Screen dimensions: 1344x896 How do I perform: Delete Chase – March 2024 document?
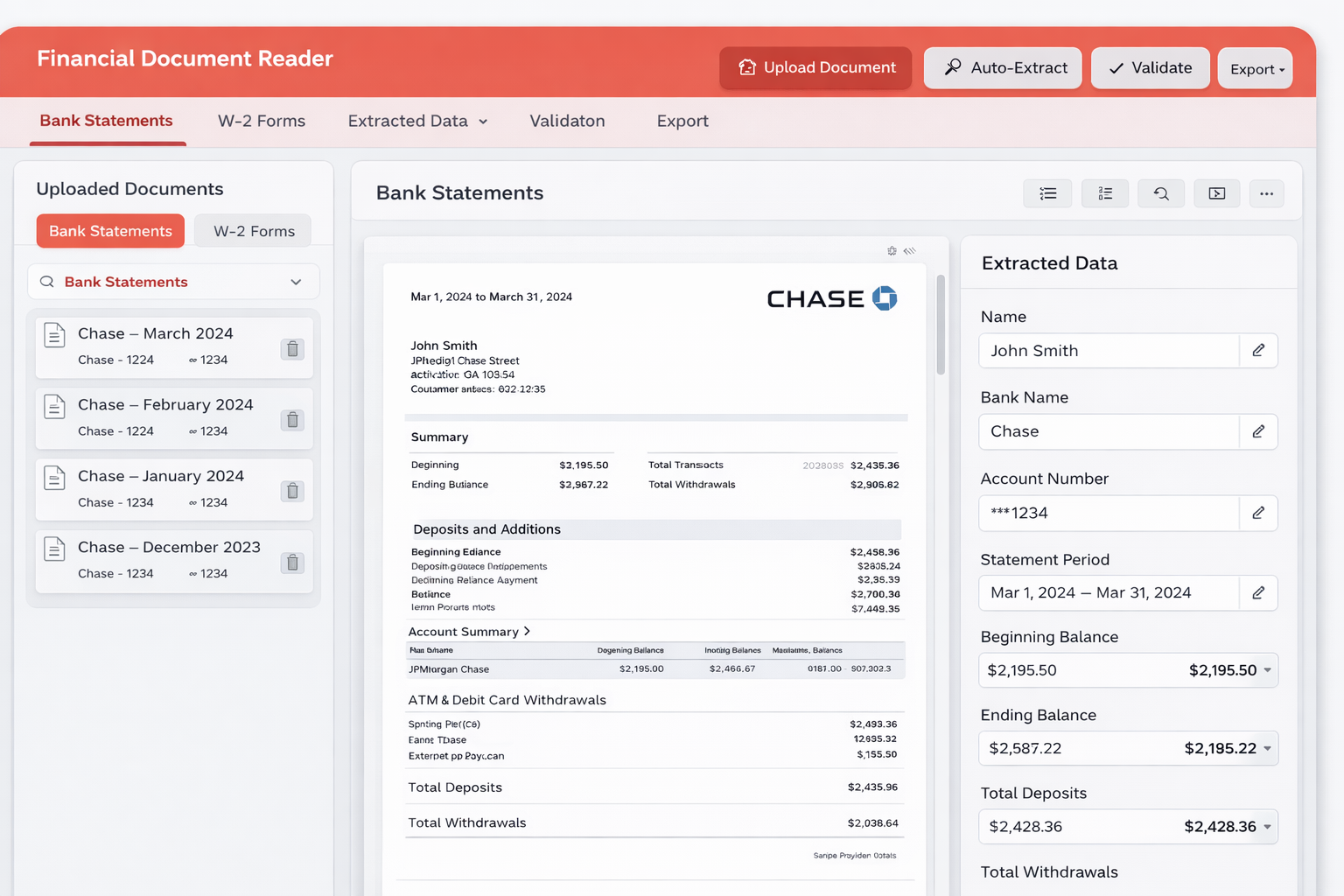tap(293, 349)
